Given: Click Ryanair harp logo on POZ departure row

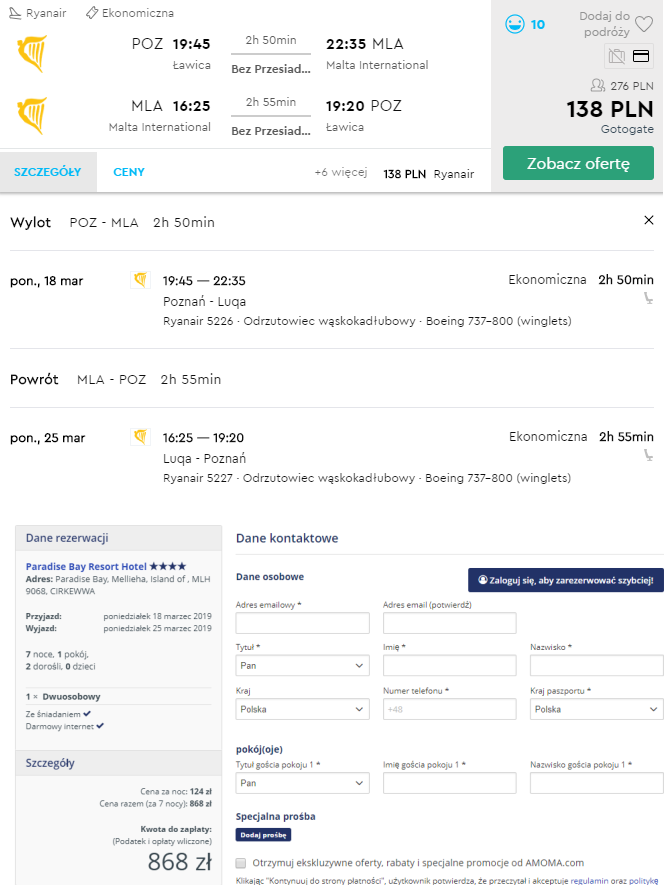Looking at the screenshot, I should 32,53.
